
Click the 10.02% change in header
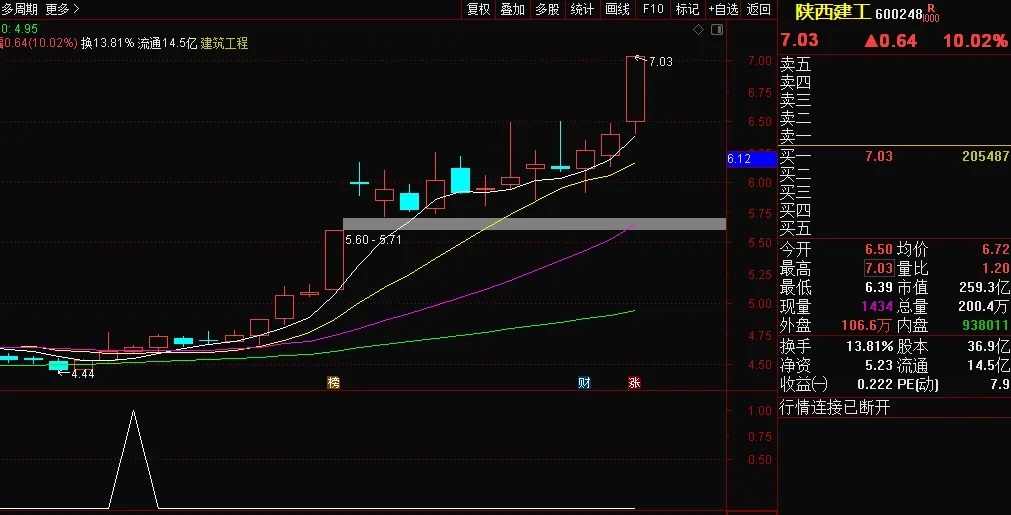(975, 41)
